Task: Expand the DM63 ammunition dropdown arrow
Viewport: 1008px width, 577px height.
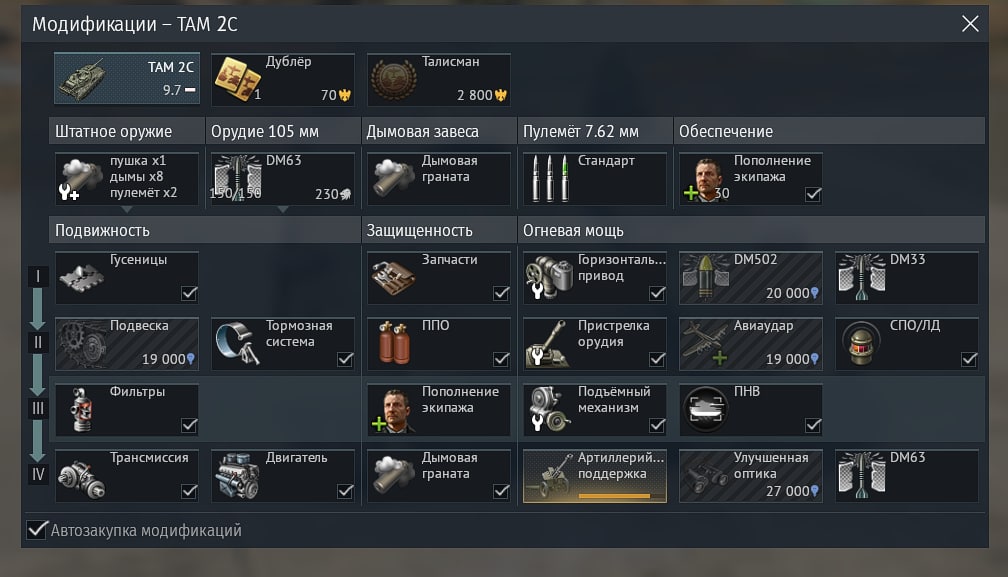Action: tap(283, 209)
